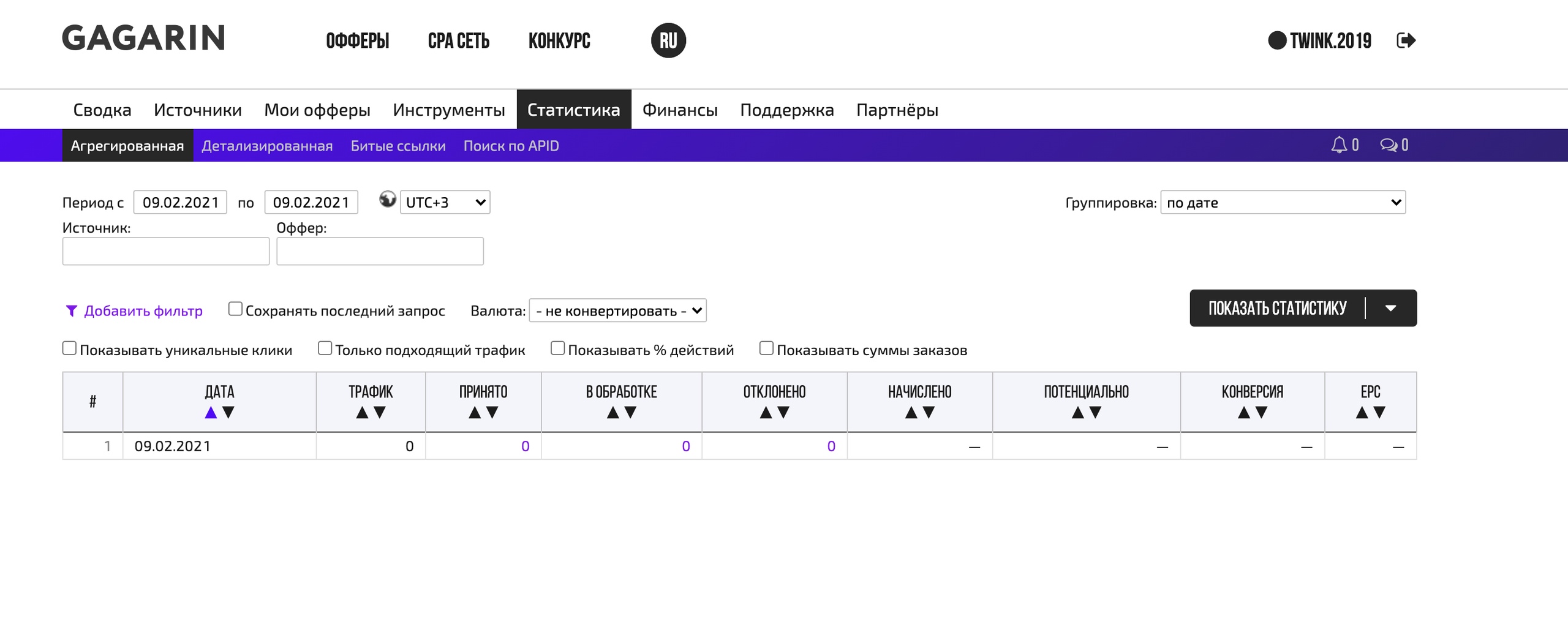Click the Показать статистику button
This screenshot has width=1568, height=638.
(1277, 308)
